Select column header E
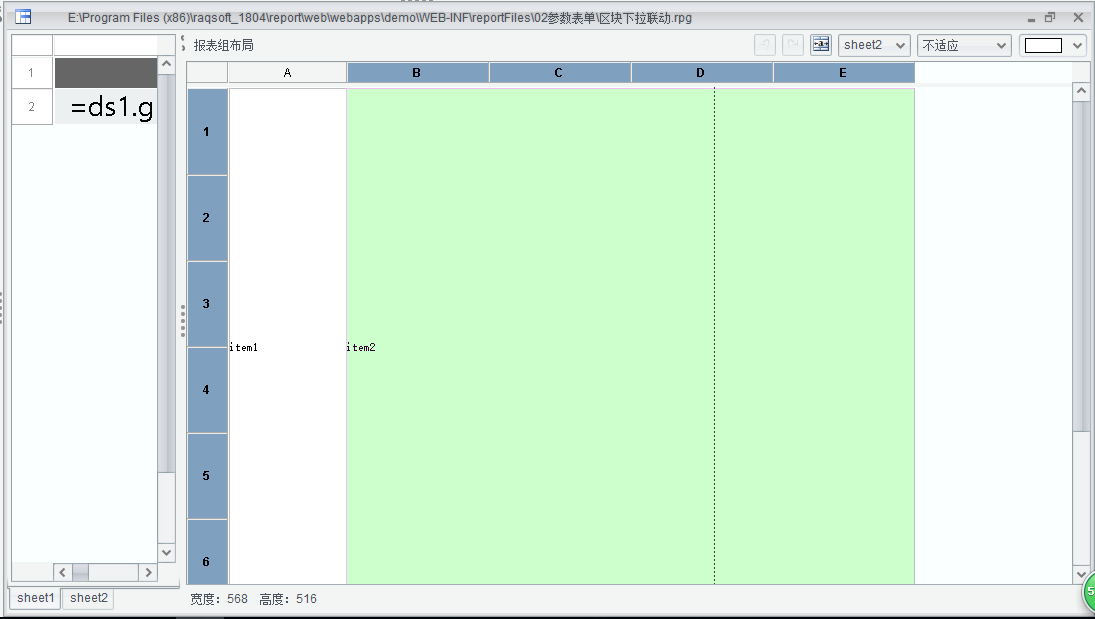 [843, 73]
